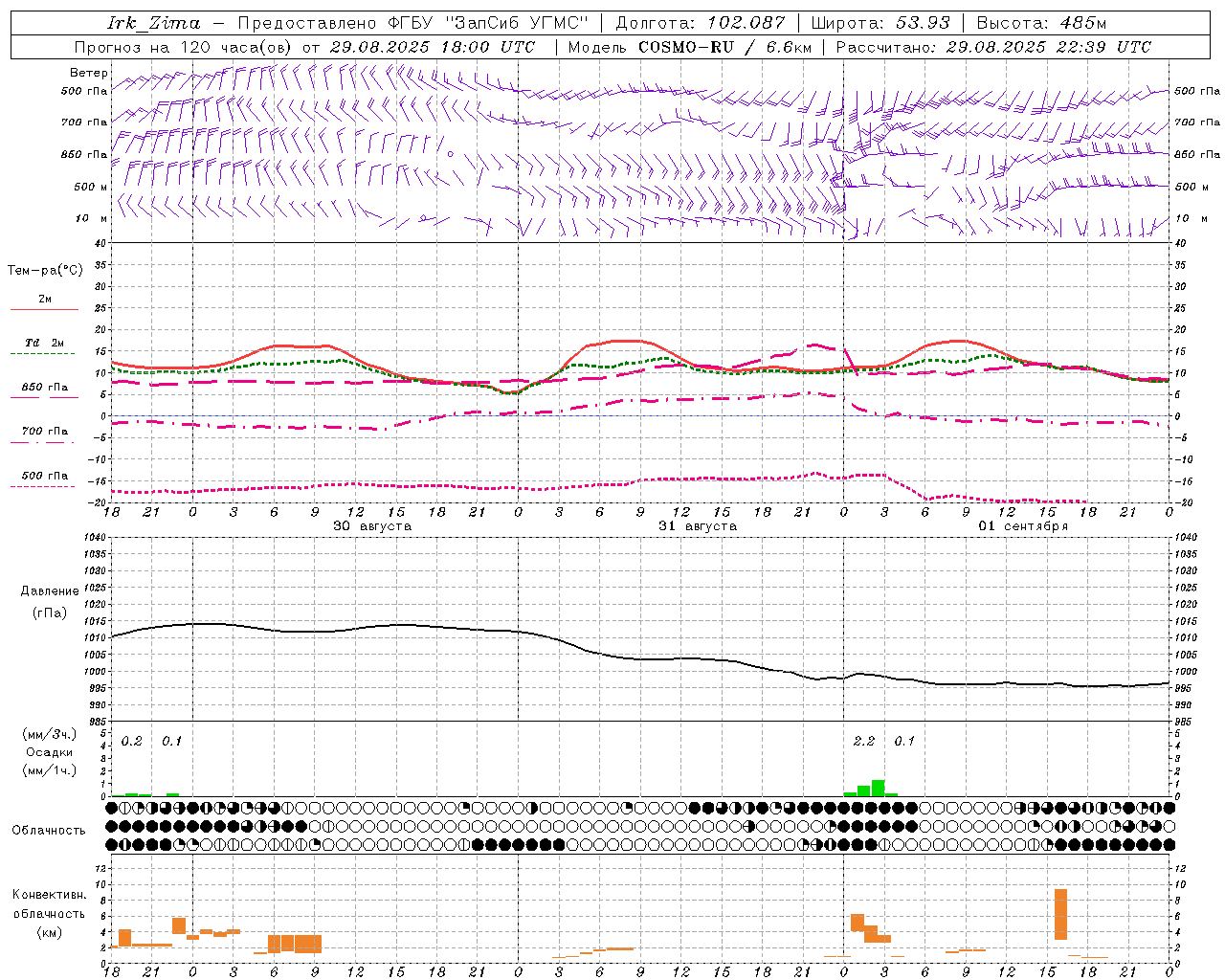Click the tallest green precipitation bar
The height and width of the screenshot is (980, 1225).
pos(878,789)
